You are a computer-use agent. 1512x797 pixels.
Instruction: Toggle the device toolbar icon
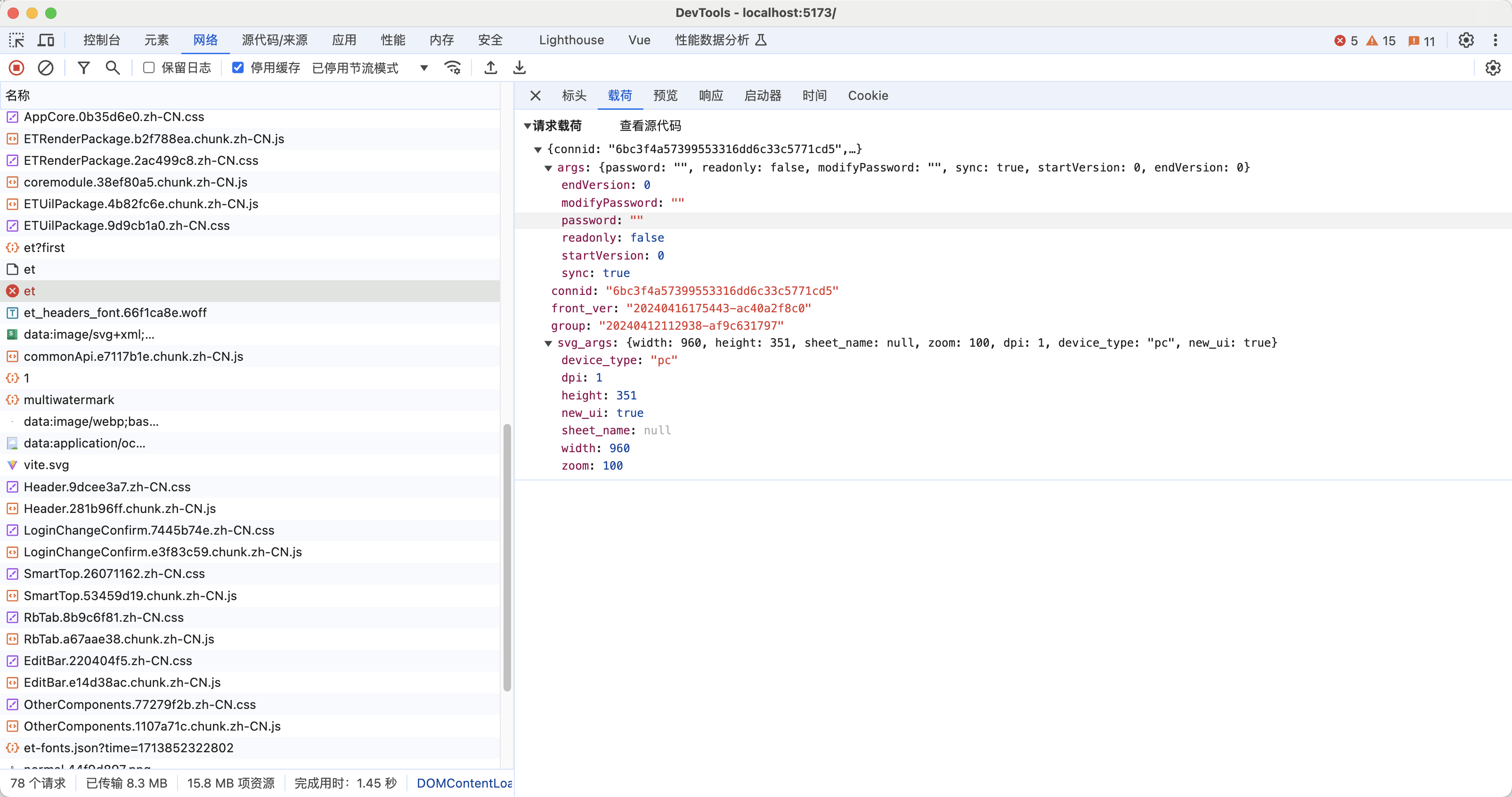pyautogui.click(x=46, y=40)
